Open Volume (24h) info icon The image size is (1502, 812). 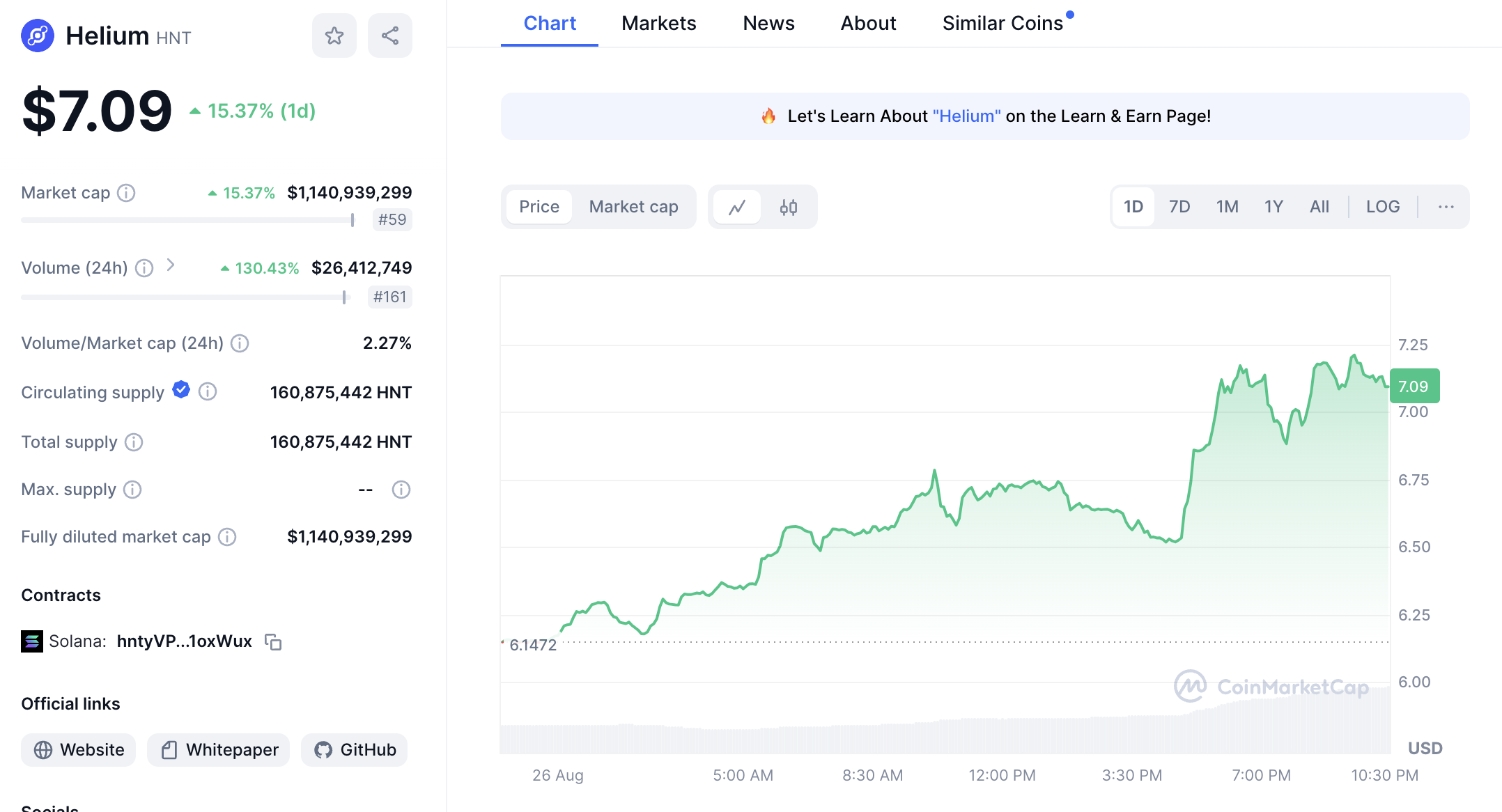(x=144, y=268)
